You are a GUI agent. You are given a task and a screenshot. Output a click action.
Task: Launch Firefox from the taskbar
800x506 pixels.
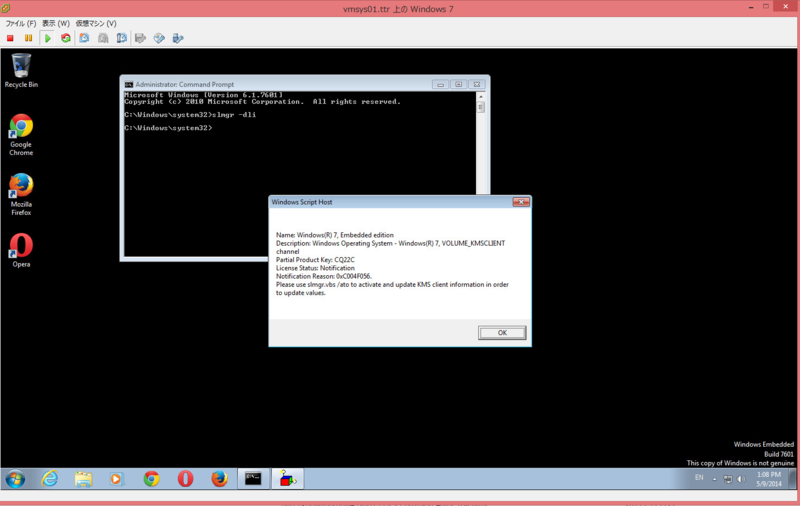click(219, 479)
